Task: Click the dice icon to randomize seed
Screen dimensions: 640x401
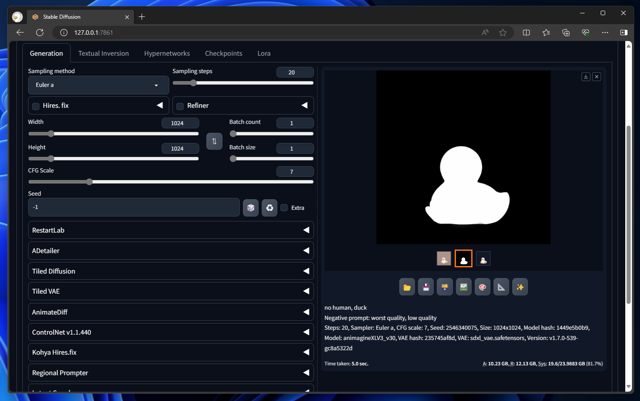Action: tap(251, 208)
